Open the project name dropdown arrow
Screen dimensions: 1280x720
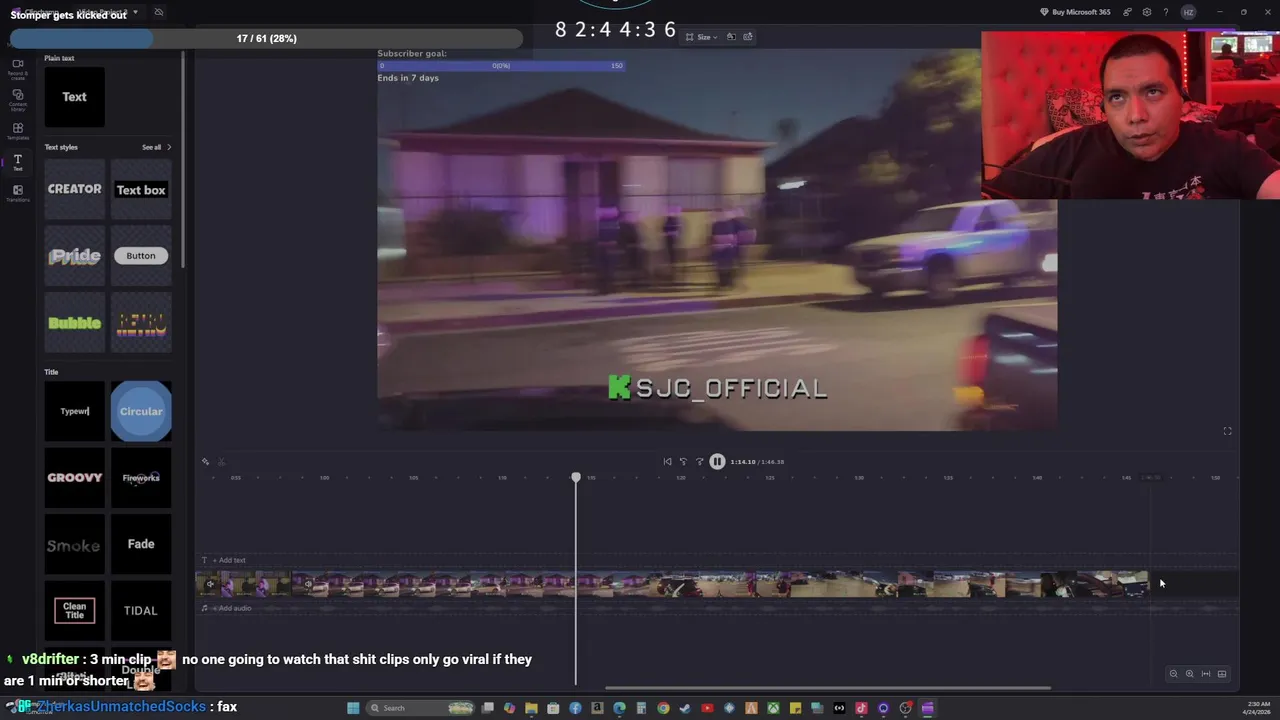pos(135,12)
